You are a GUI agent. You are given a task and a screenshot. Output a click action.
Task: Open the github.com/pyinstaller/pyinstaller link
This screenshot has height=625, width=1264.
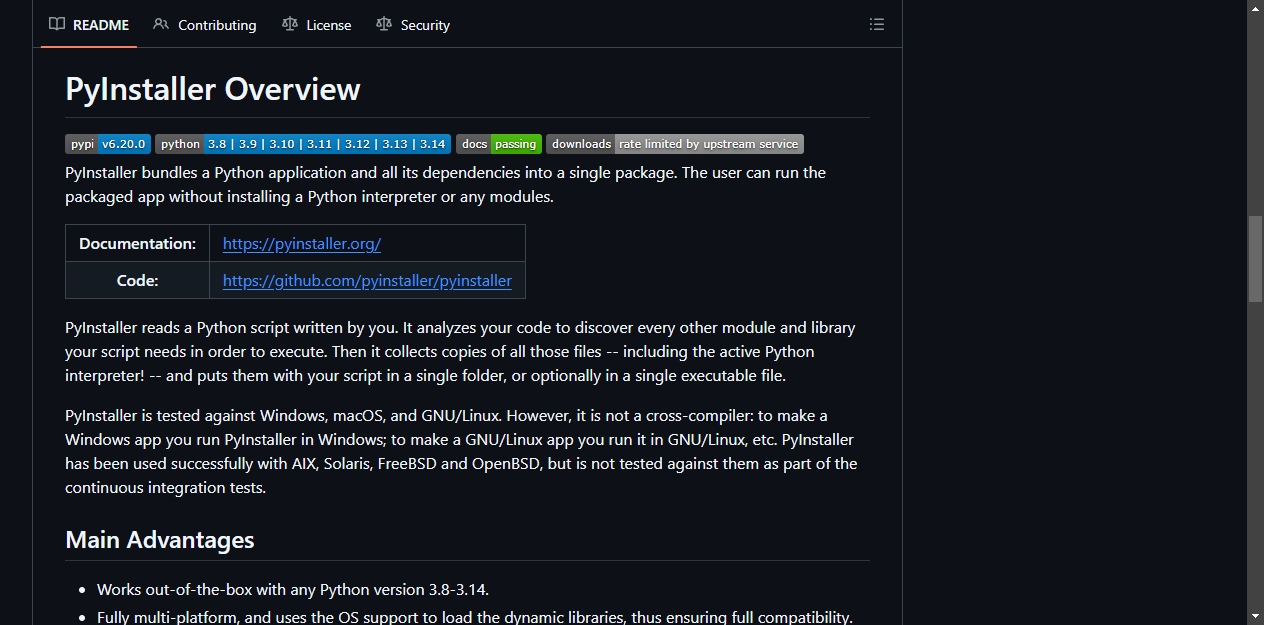click(367, 280)
